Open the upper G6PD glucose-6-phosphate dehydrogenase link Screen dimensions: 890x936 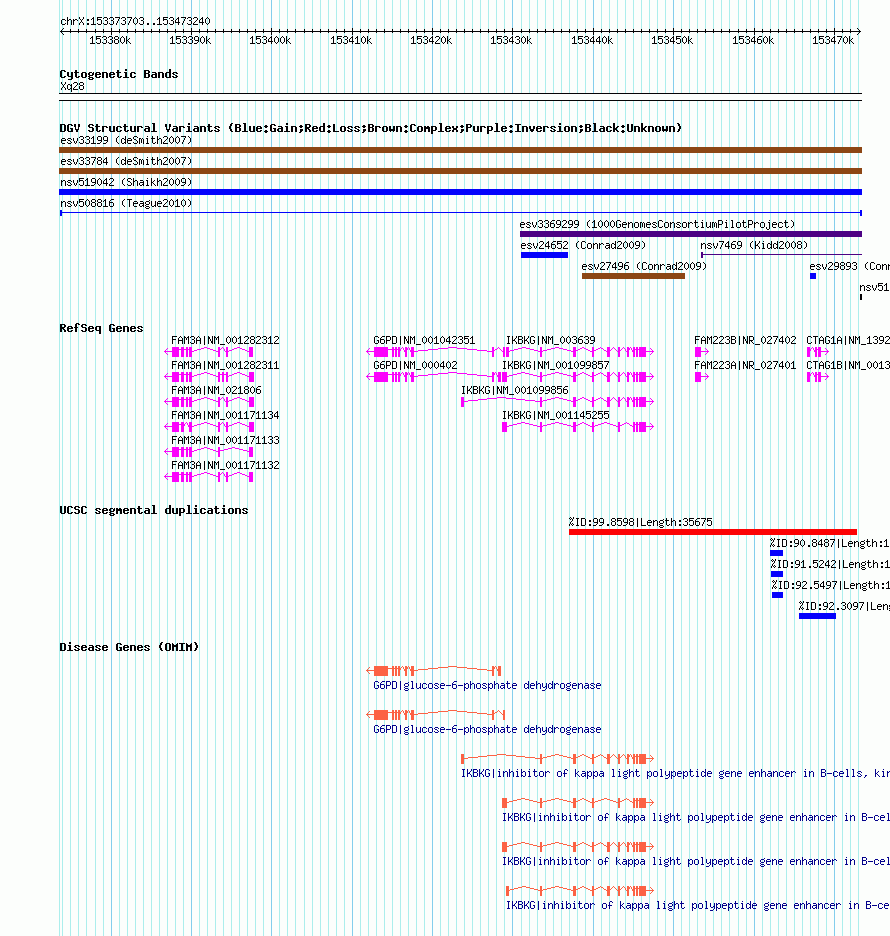(487, 685)
